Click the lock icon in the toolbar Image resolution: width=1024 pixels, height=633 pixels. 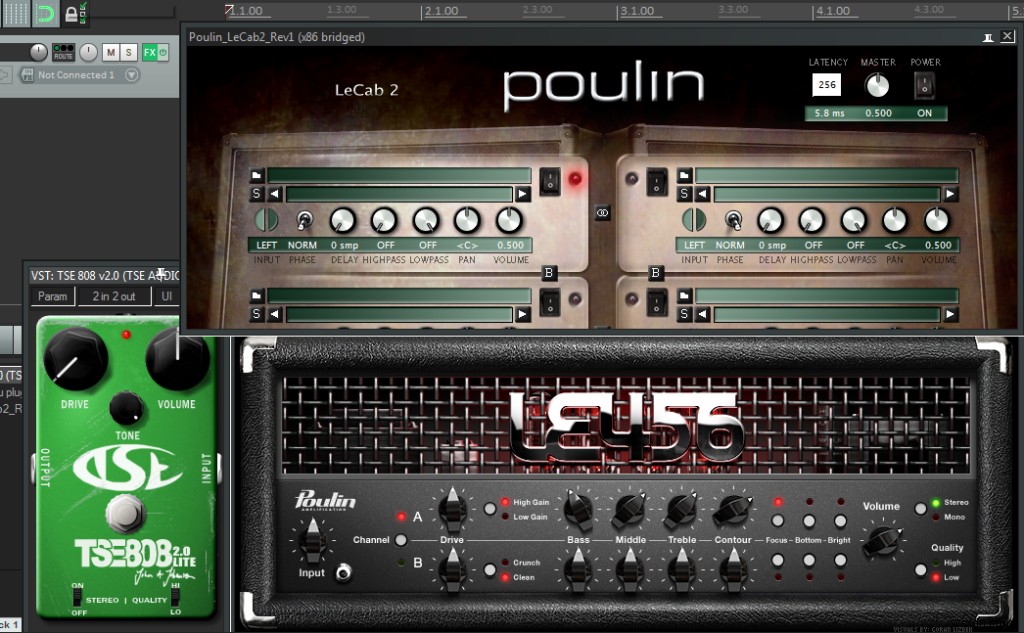pos(71,13)
